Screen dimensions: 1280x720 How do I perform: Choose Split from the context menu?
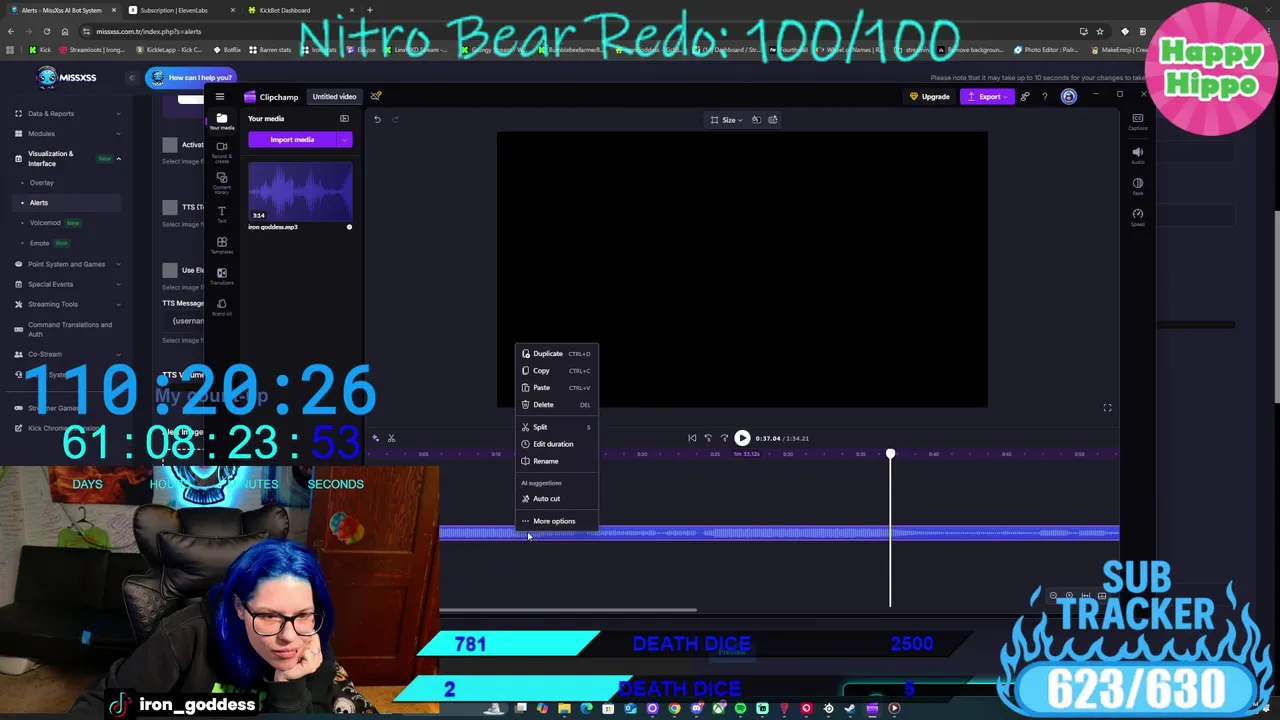(x=557, y=427)
